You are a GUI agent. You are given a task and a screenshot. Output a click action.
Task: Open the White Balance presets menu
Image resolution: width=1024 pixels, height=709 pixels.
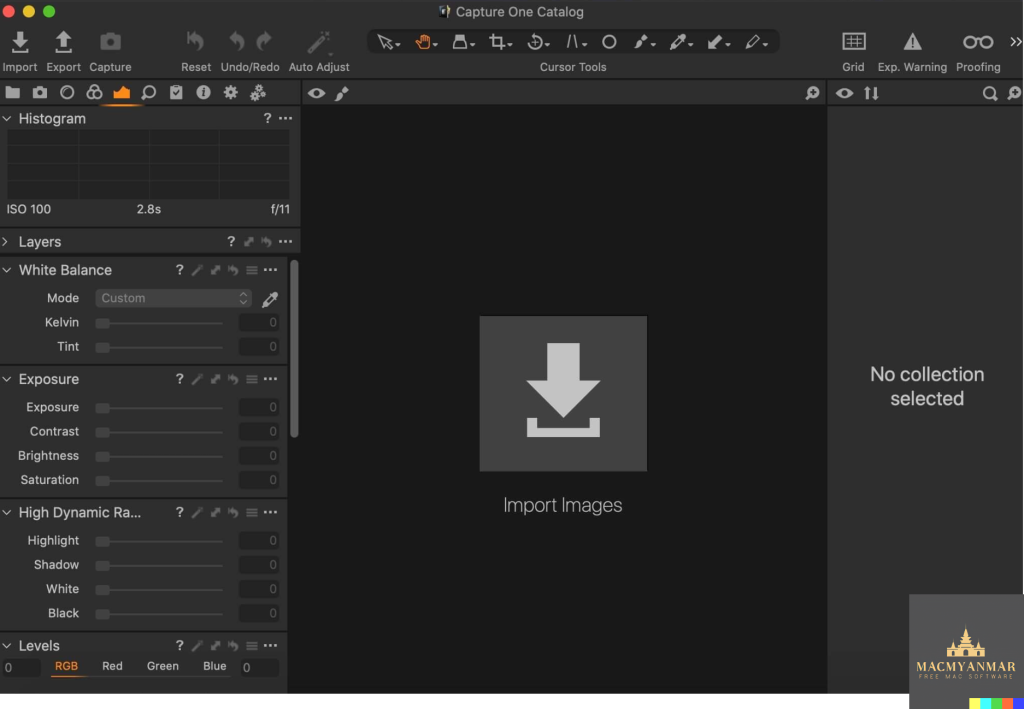pyautogui.click(x=251, y=270)
